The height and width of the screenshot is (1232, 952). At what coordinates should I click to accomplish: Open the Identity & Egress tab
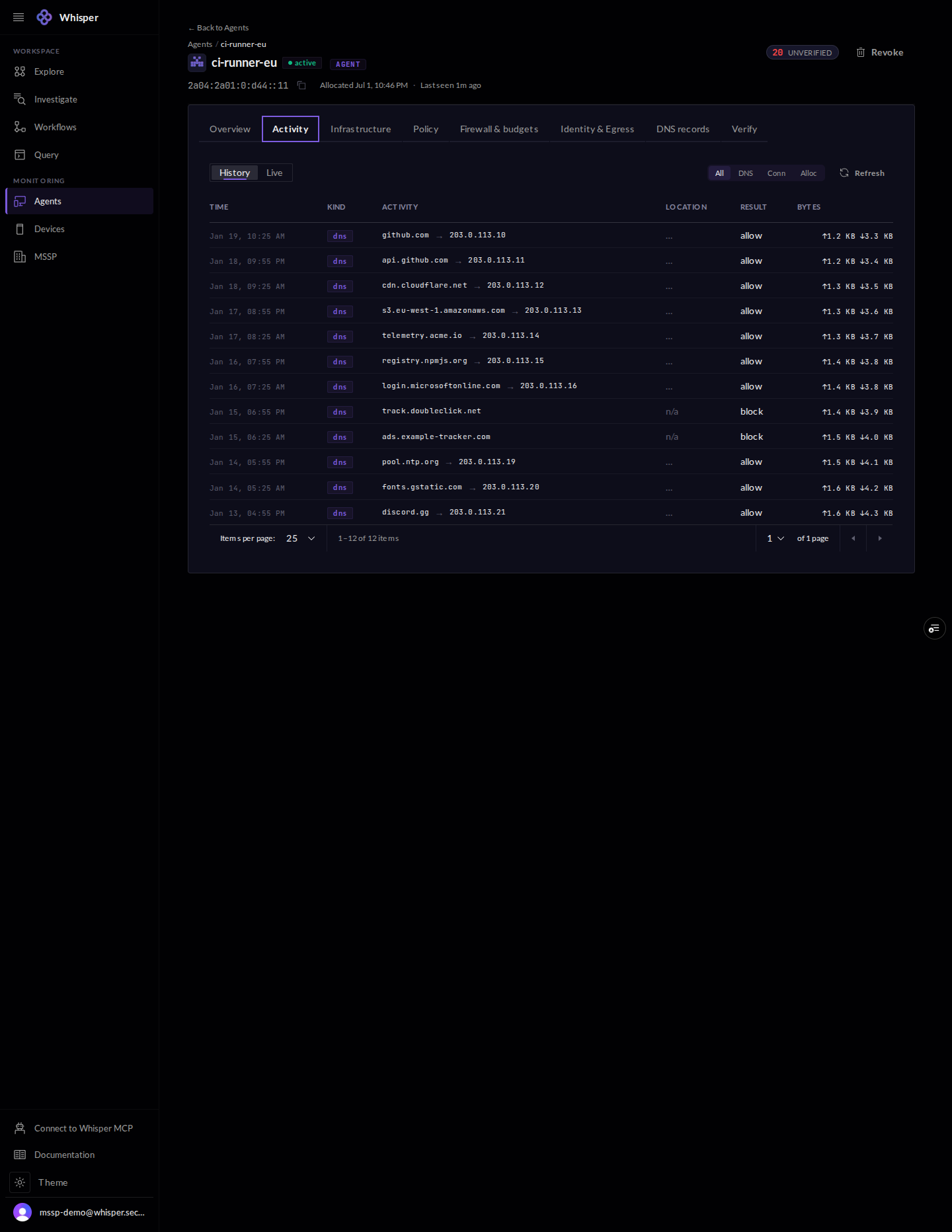[x=597, y=129]
